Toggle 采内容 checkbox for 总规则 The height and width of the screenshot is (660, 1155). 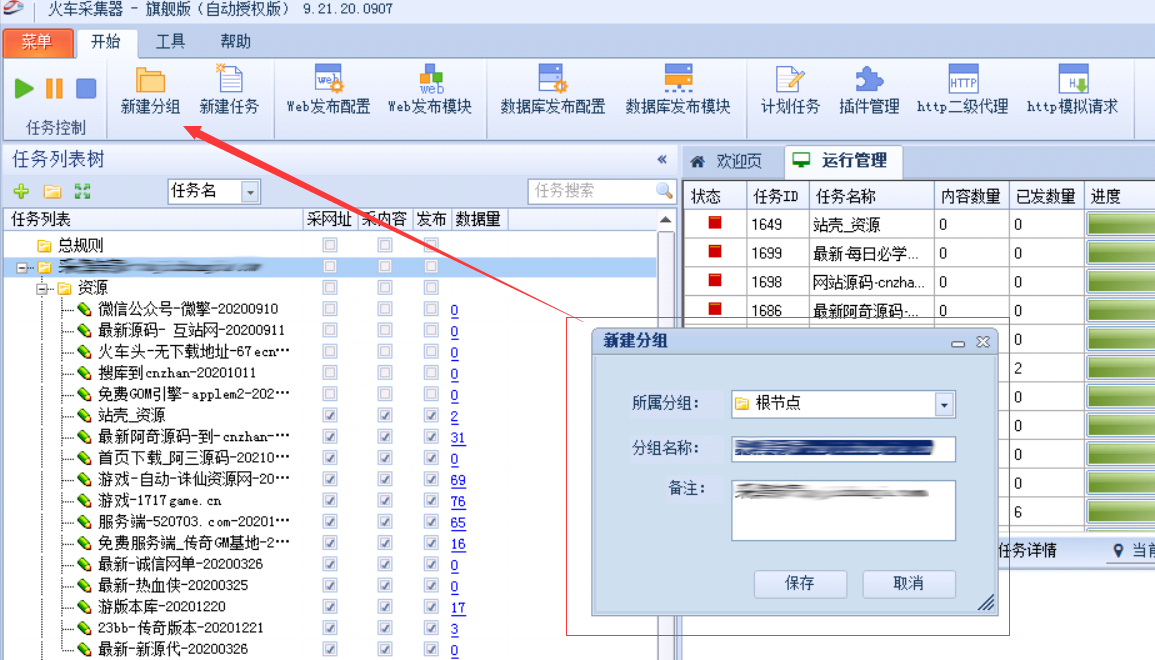coord(384,245)
